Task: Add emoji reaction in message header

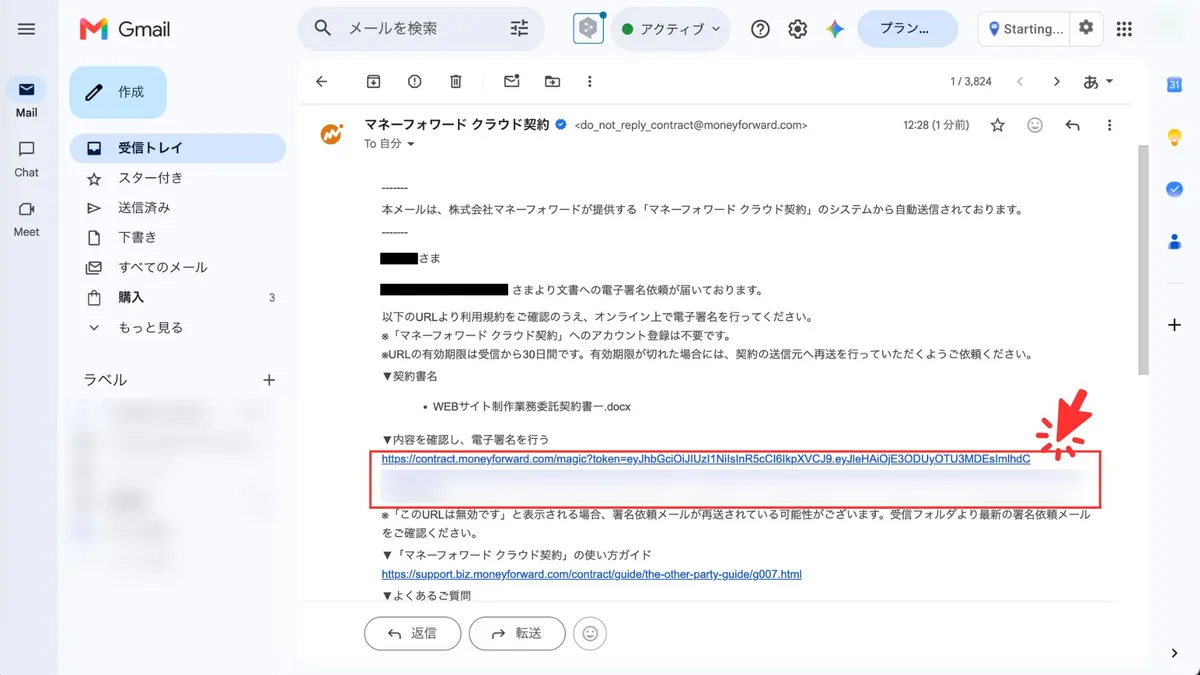Action: pos(1035,125)
